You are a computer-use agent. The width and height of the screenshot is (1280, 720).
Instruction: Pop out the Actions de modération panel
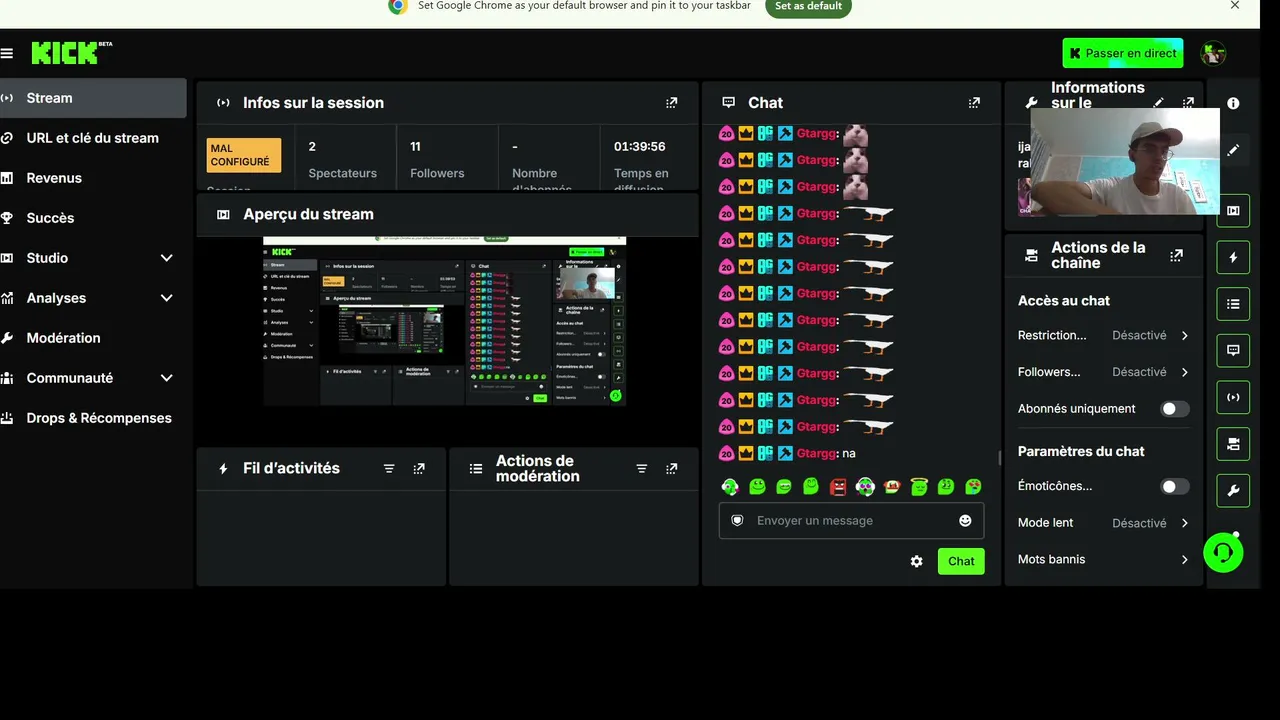672,468
